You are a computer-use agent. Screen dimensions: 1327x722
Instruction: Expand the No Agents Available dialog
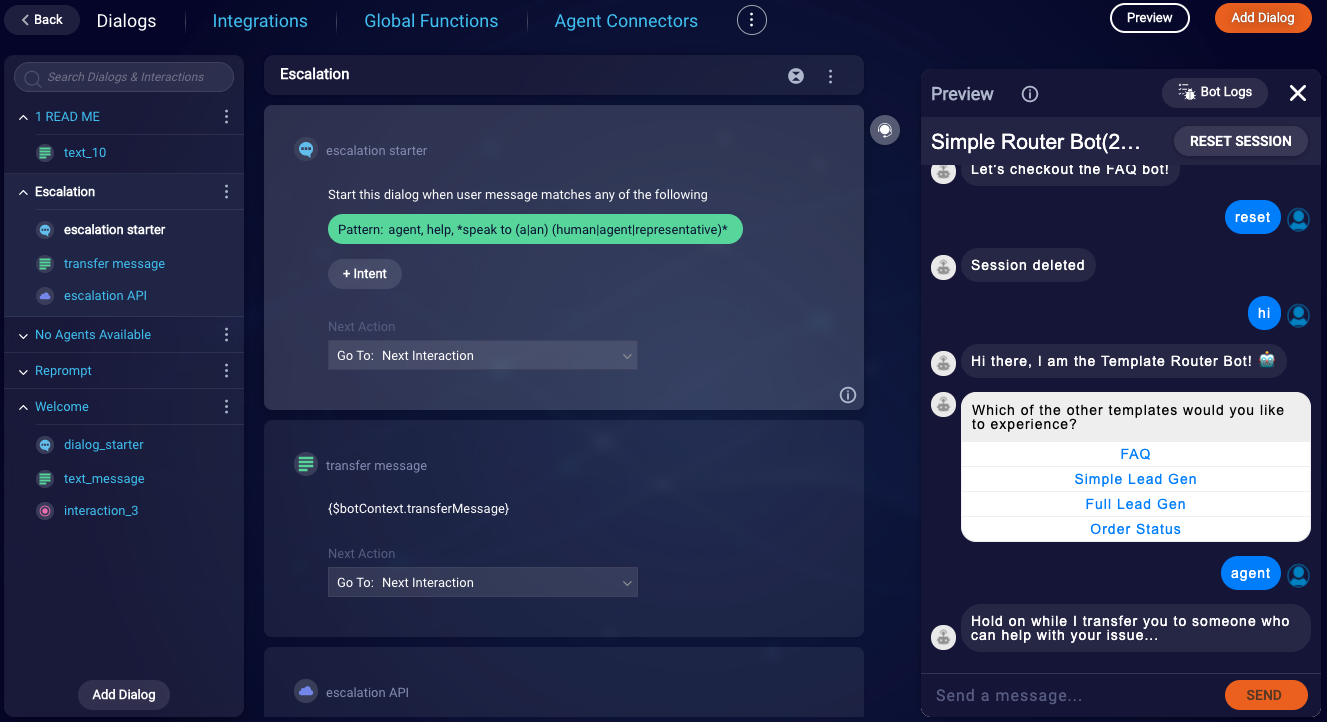click(23, 335)
